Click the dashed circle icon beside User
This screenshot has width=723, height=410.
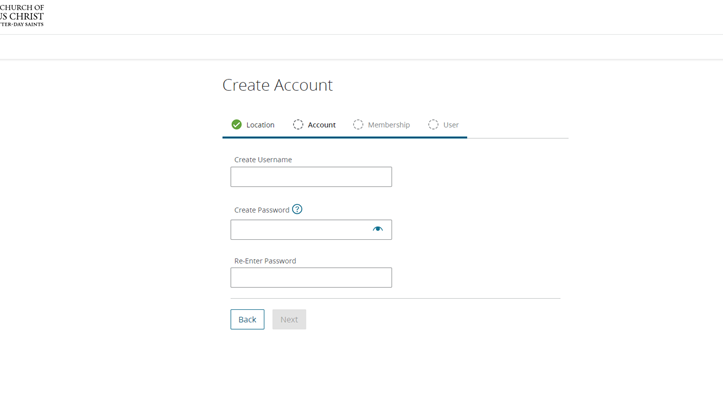[433, 125]
